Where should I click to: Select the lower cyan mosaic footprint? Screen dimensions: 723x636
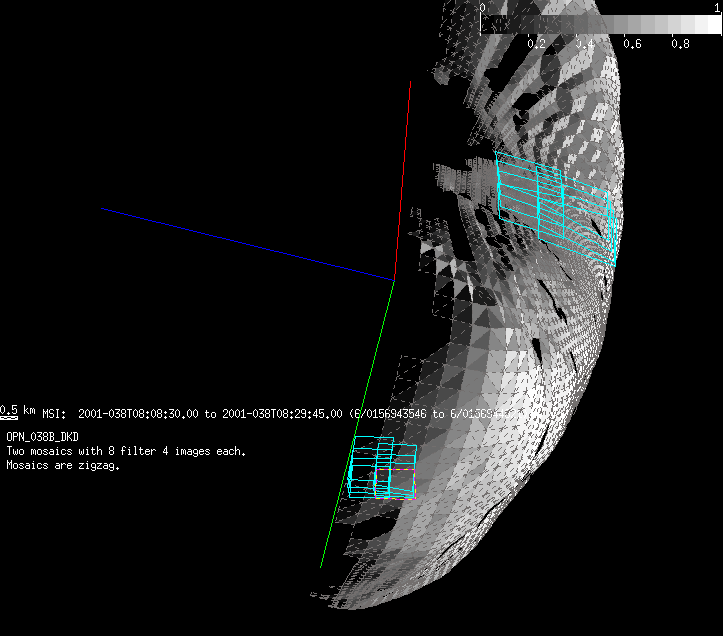tap(382, 467)
